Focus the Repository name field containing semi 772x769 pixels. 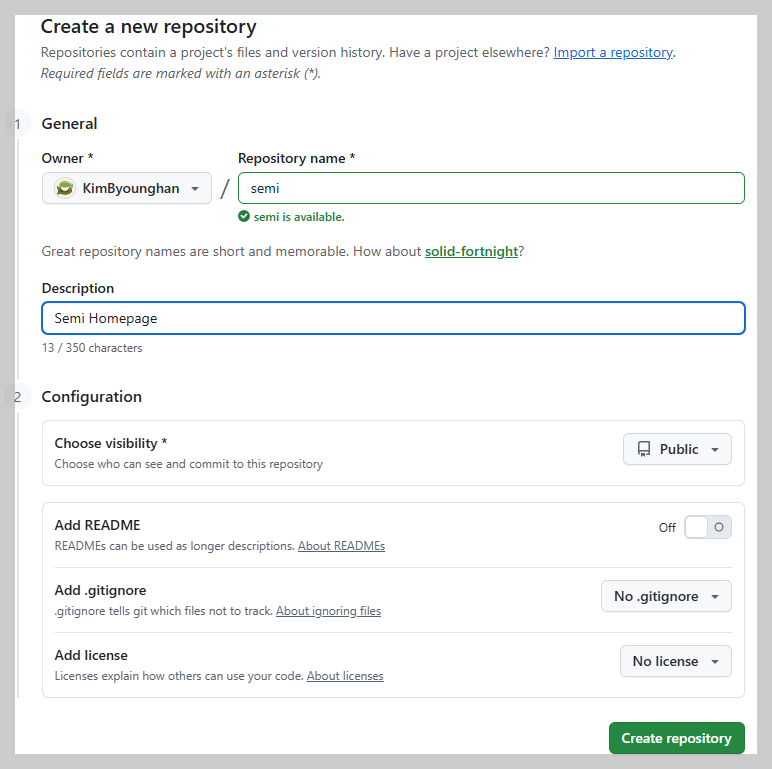(x=491, y=188)
